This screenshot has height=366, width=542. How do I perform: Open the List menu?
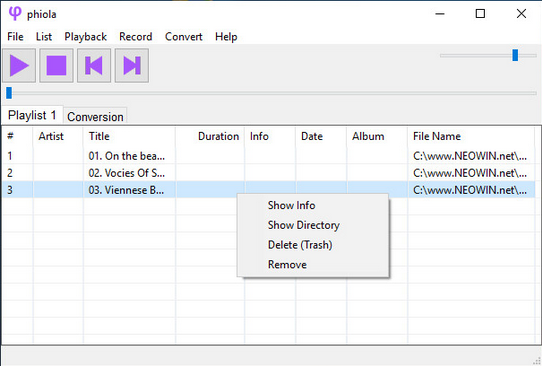click(x=44, y=37)
